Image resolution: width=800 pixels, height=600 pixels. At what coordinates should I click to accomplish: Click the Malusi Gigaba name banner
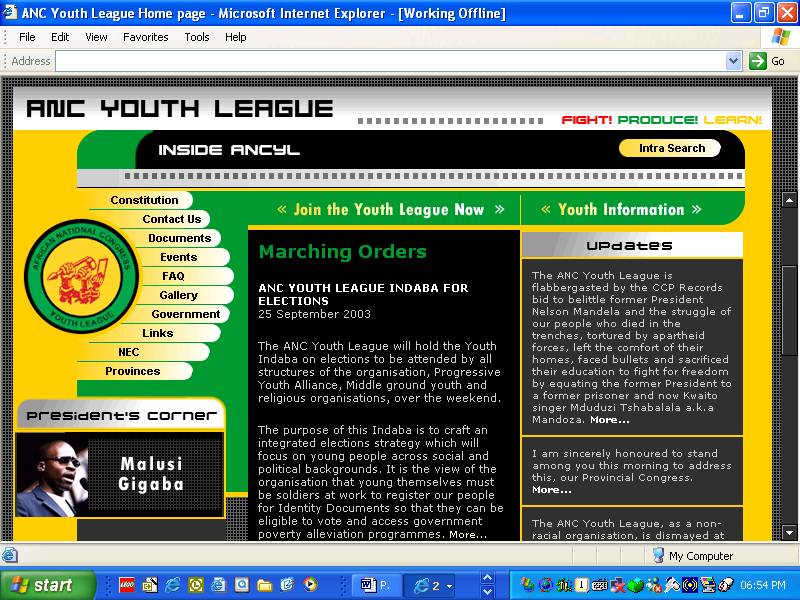tap(155, 474)
